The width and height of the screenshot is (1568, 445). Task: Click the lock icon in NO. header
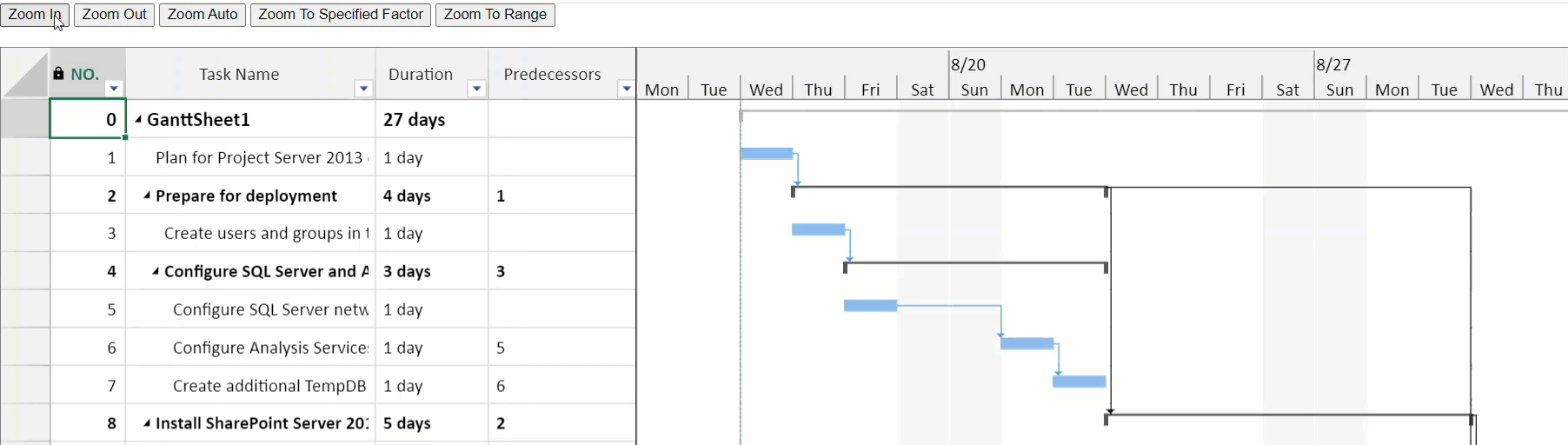pos(58,74)
